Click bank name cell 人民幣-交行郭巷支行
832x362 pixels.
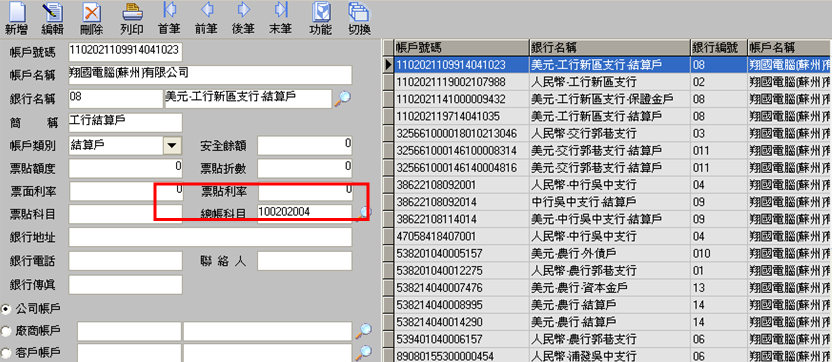coord(610,133)
